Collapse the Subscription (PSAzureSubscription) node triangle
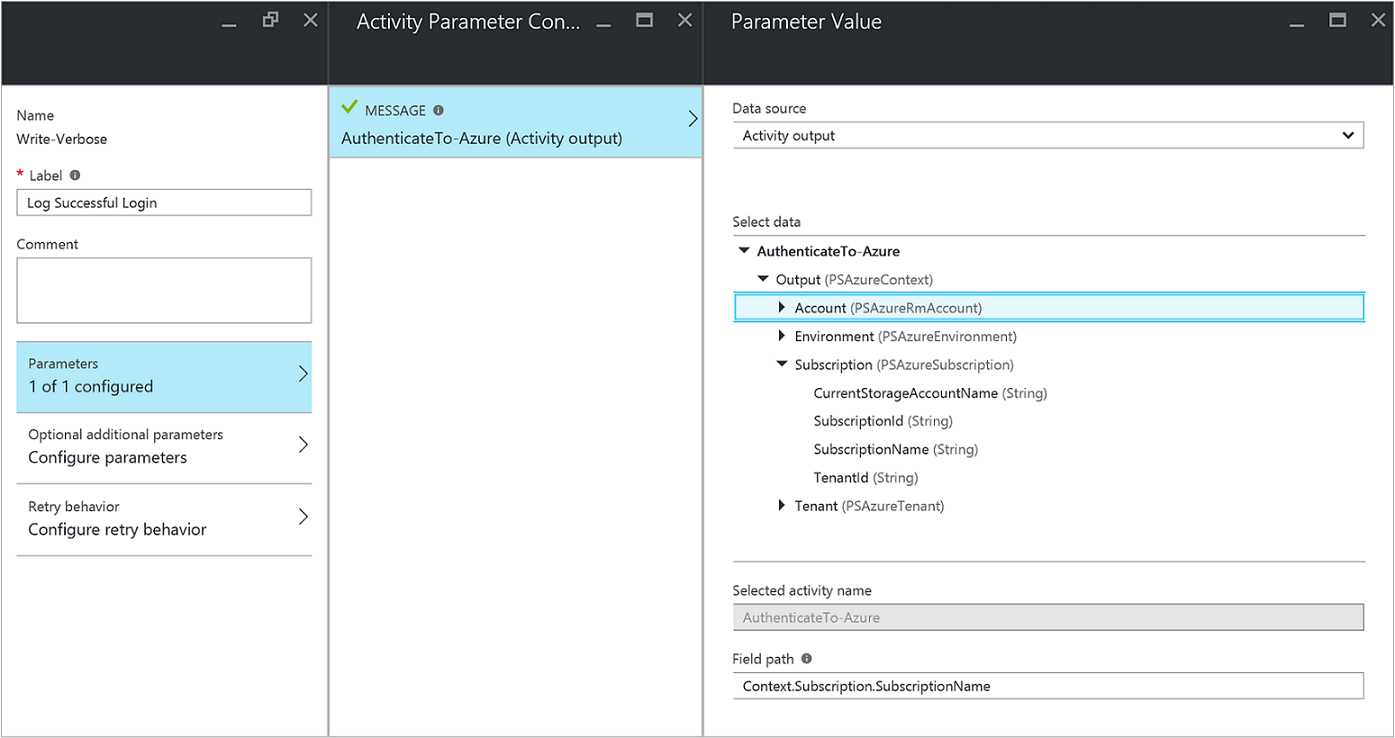 (x=782, y=364)
